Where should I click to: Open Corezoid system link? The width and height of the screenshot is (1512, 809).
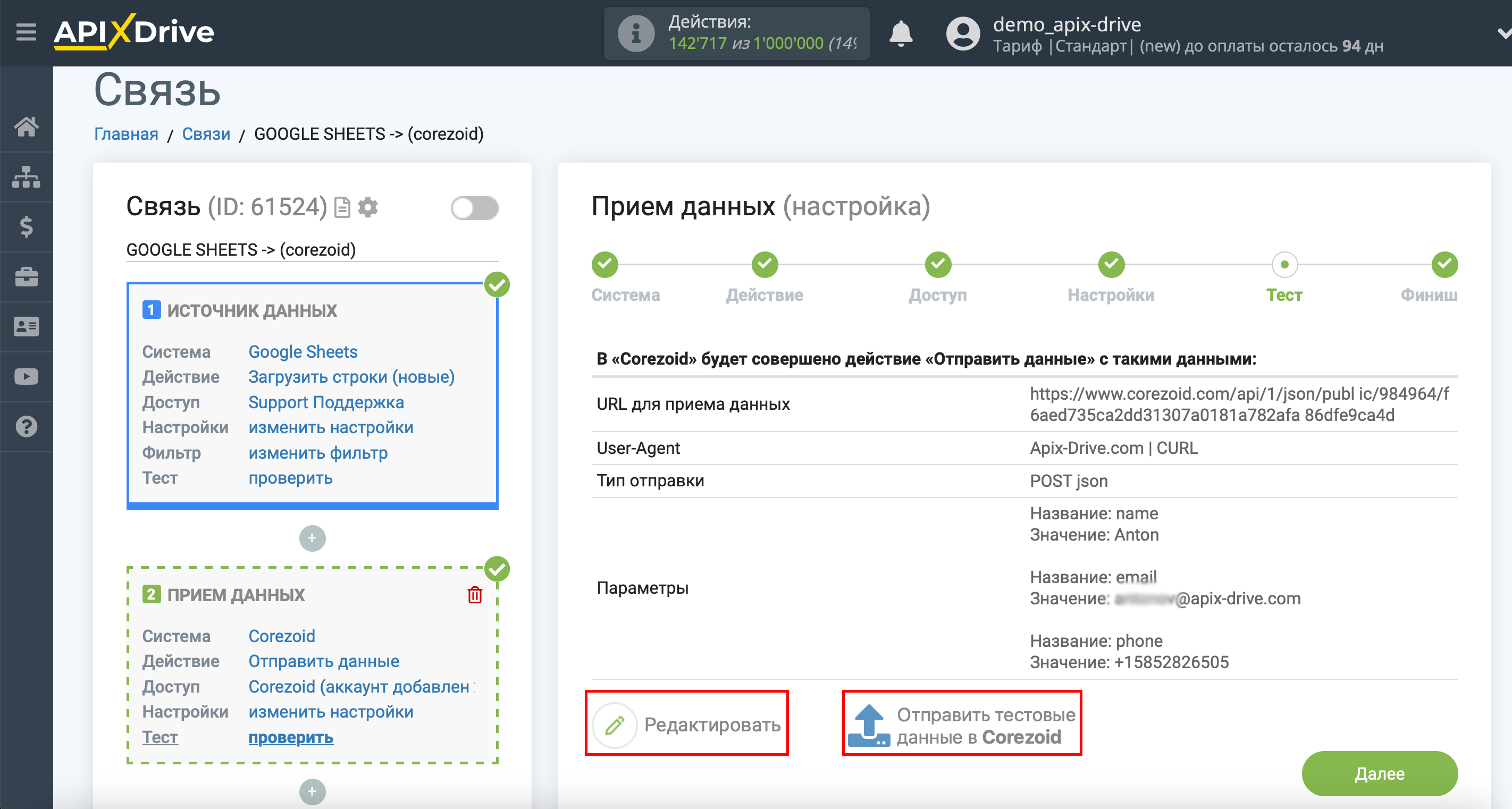282,636
